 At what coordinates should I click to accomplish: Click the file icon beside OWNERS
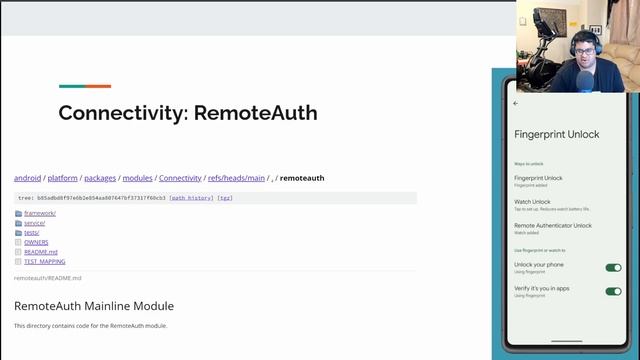click(18, 242)
